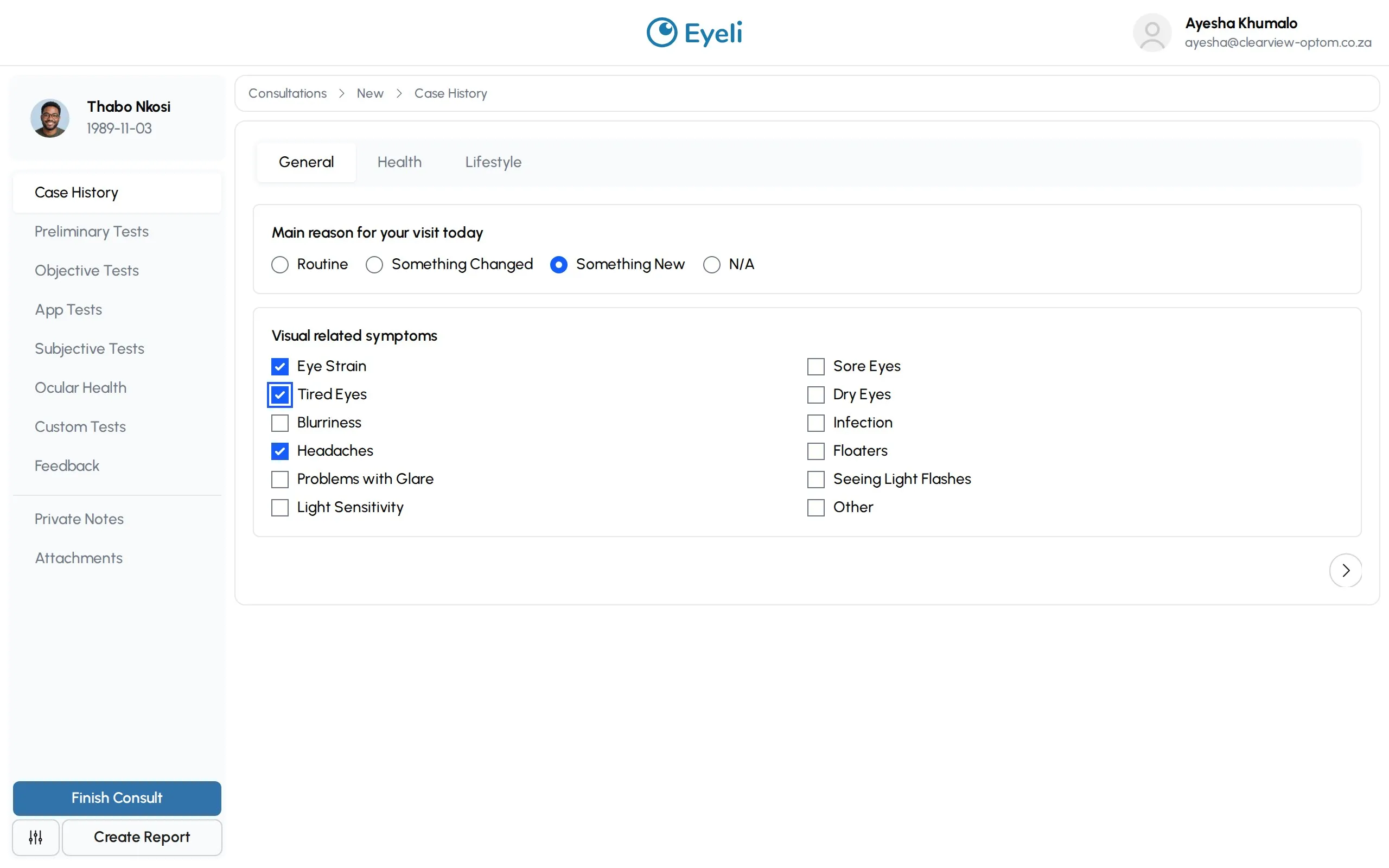Click Thabo Nkosi's patient photo
The height and width of the screenshot is (868, 1389).
point(50,118)
